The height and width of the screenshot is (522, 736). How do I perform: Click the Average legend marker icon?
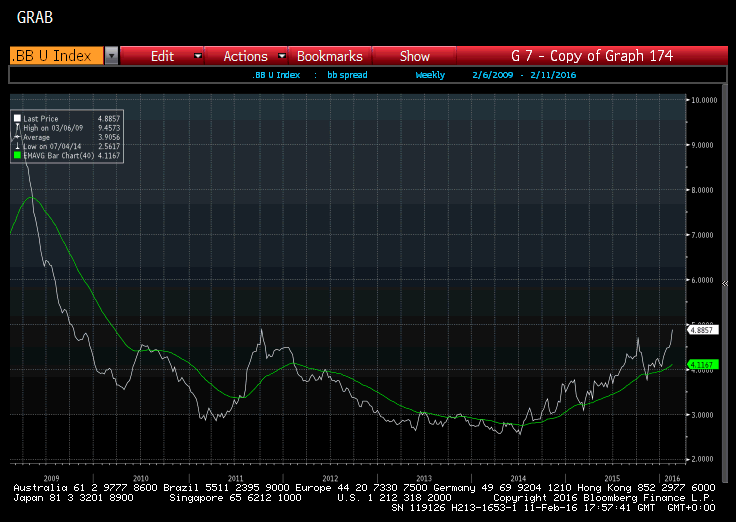click(x=16, y=137)
